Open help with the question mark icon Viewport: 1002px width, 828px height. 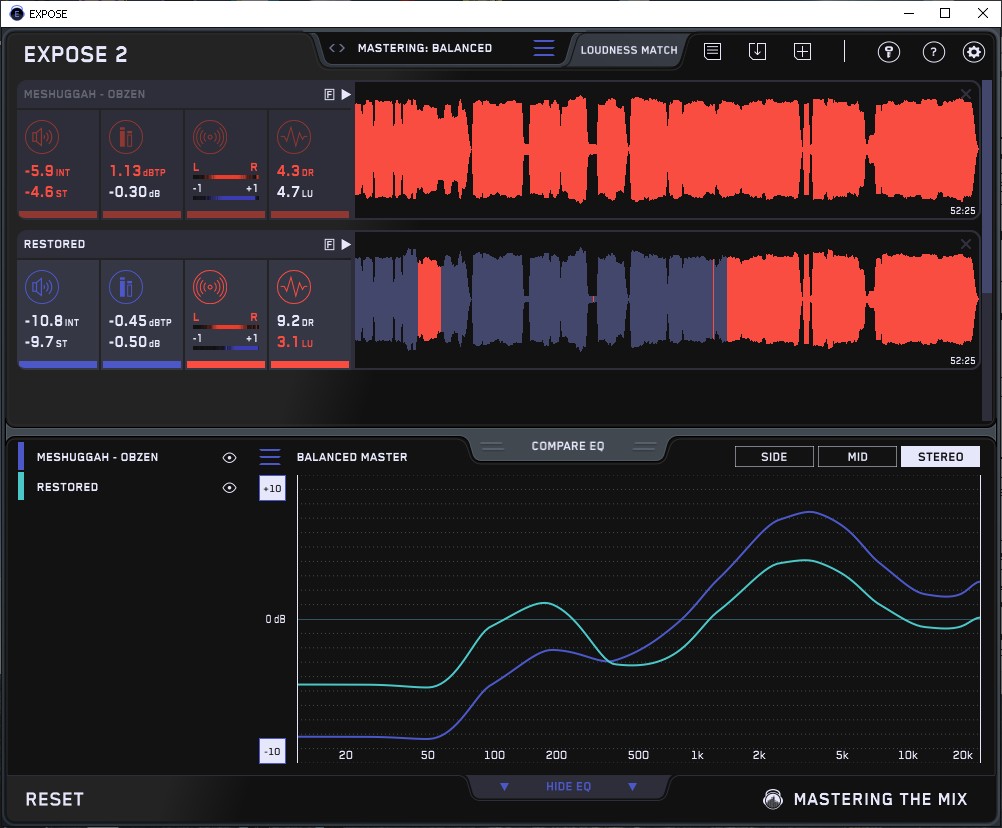[x=934, y=52]
